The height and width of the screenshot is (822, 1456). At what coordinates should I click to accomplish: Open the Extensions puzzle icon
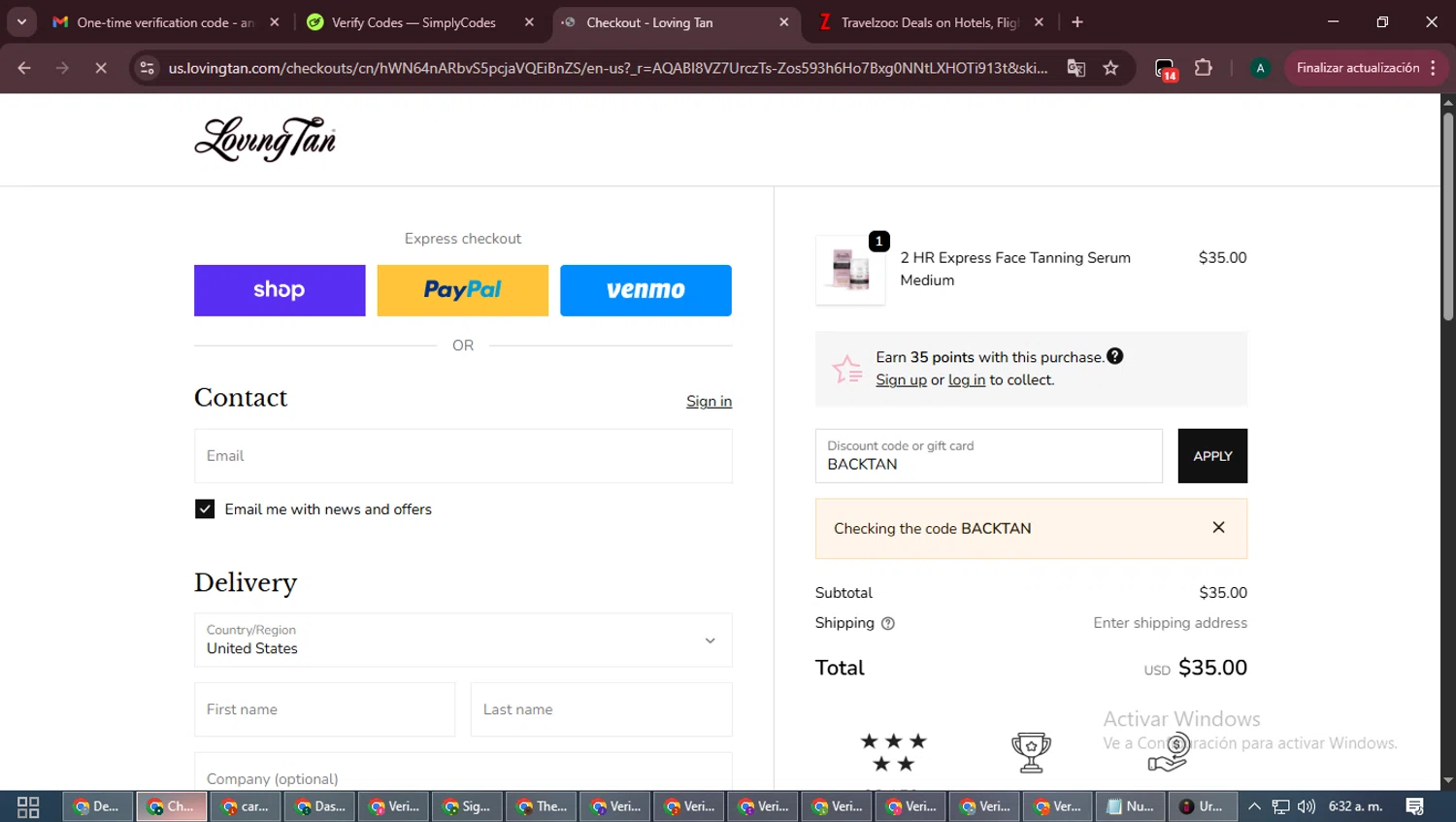pyautogui.click(x=1204, y=68)
